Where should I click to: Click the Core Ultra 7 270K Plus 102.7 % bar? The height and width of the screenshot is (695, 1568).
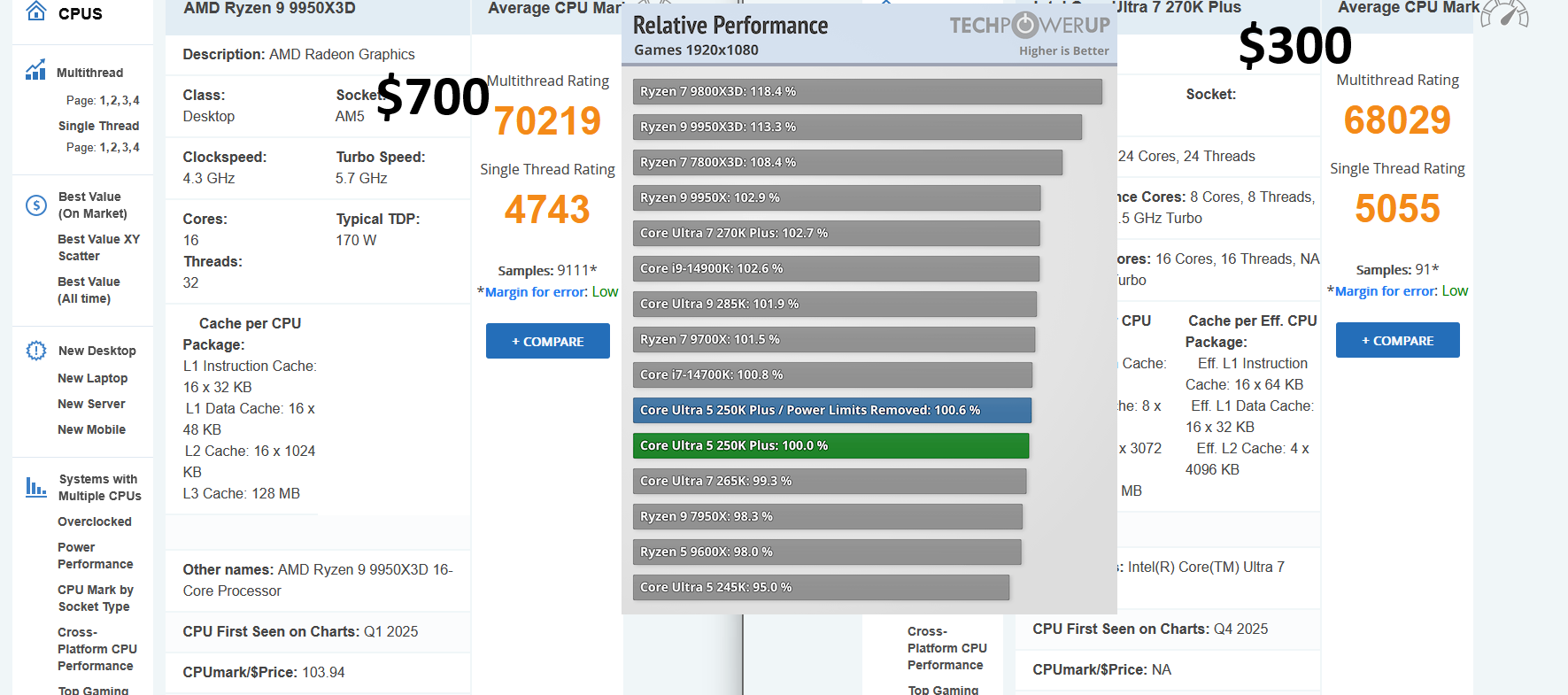[837, 233]
